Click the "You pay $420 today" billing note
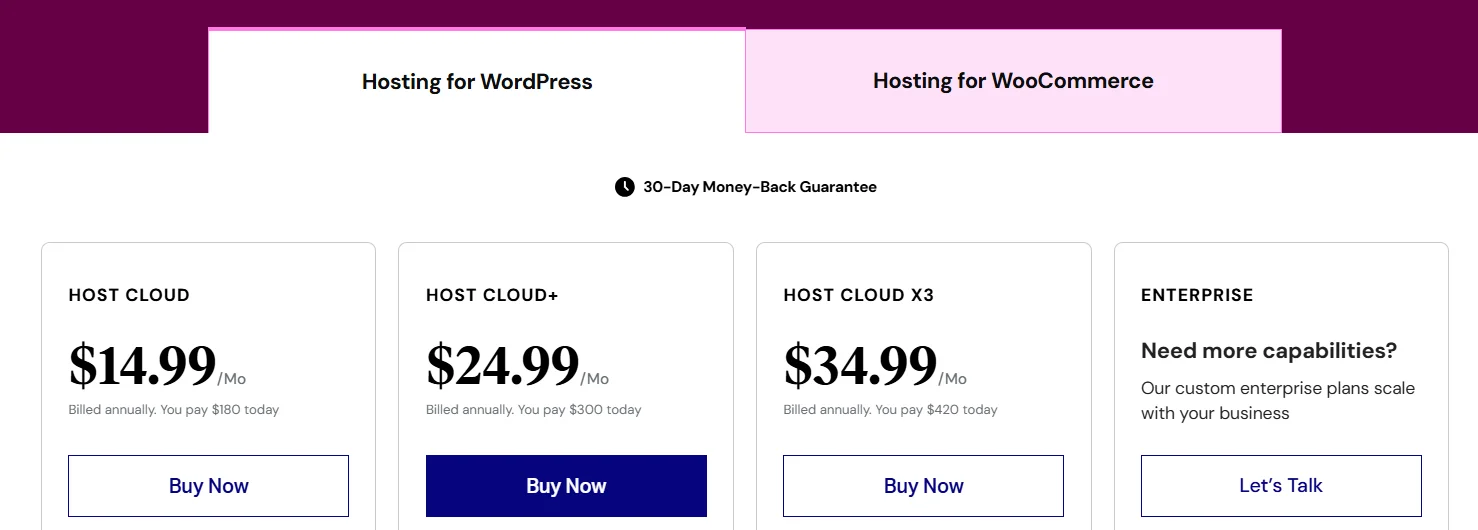The width and height of the screenshot is (1478, 530). [x=891, y=410]
